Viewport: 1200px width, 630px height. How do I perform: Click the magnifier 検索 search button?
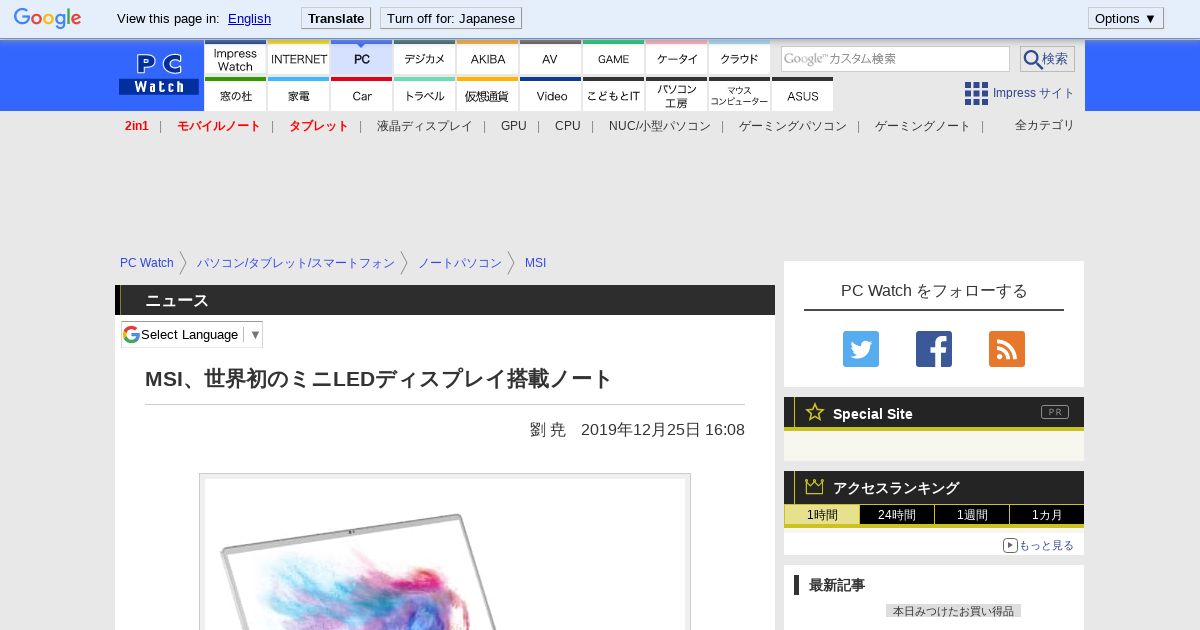pos(1047,59)
